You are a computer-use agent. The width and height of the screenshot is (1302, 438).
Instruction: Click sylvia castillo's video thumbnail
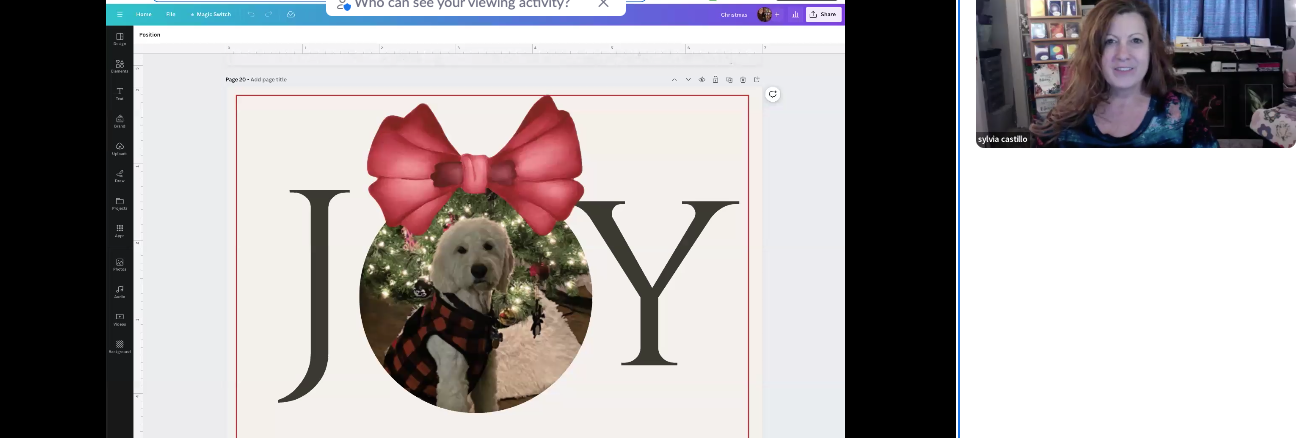tap(1136, 73)
